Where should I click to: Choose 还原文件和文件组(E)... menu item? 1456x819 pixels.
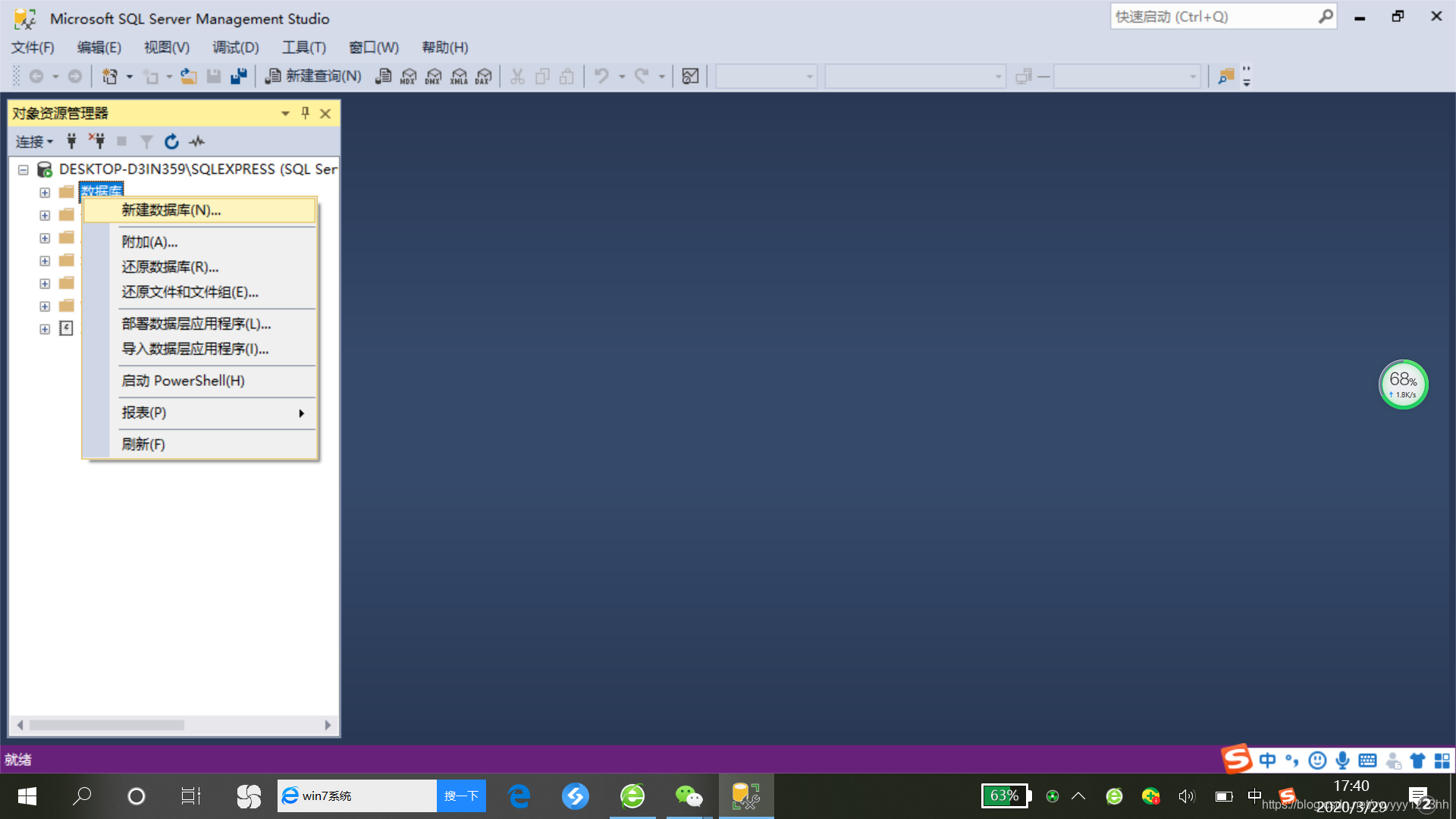point(199,292)
